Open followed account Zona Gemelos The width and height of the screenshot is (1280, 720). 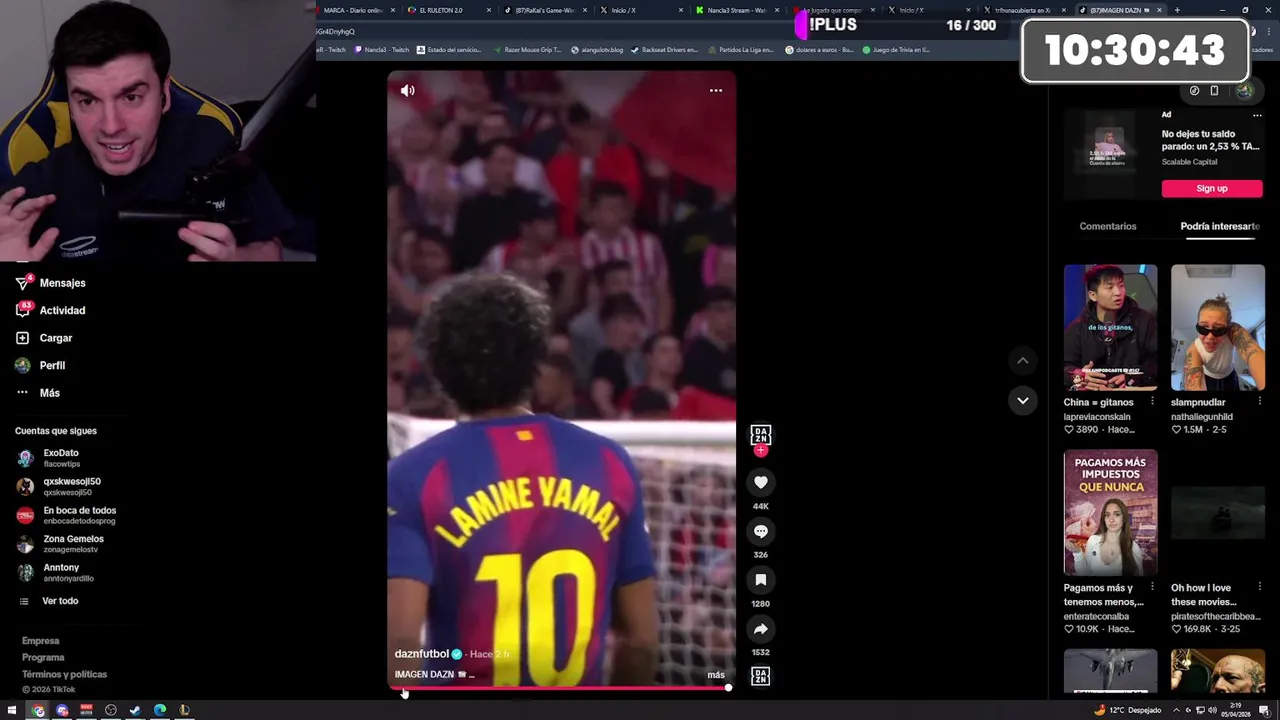60,544
